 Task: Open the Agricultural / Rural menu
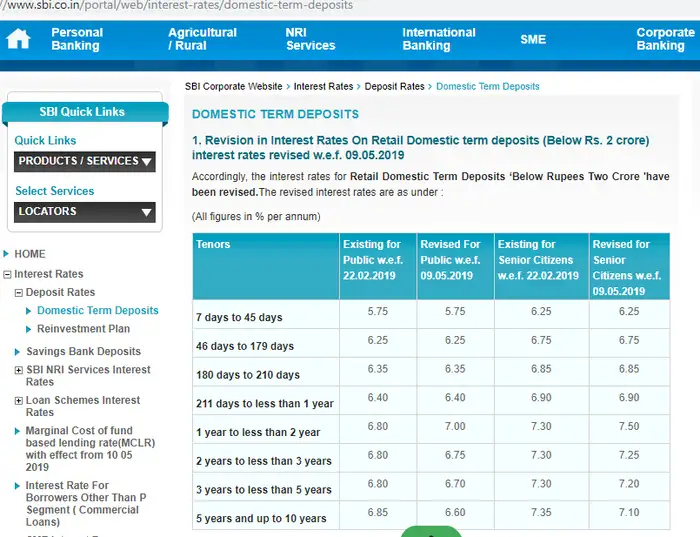(x=202, y=39)
